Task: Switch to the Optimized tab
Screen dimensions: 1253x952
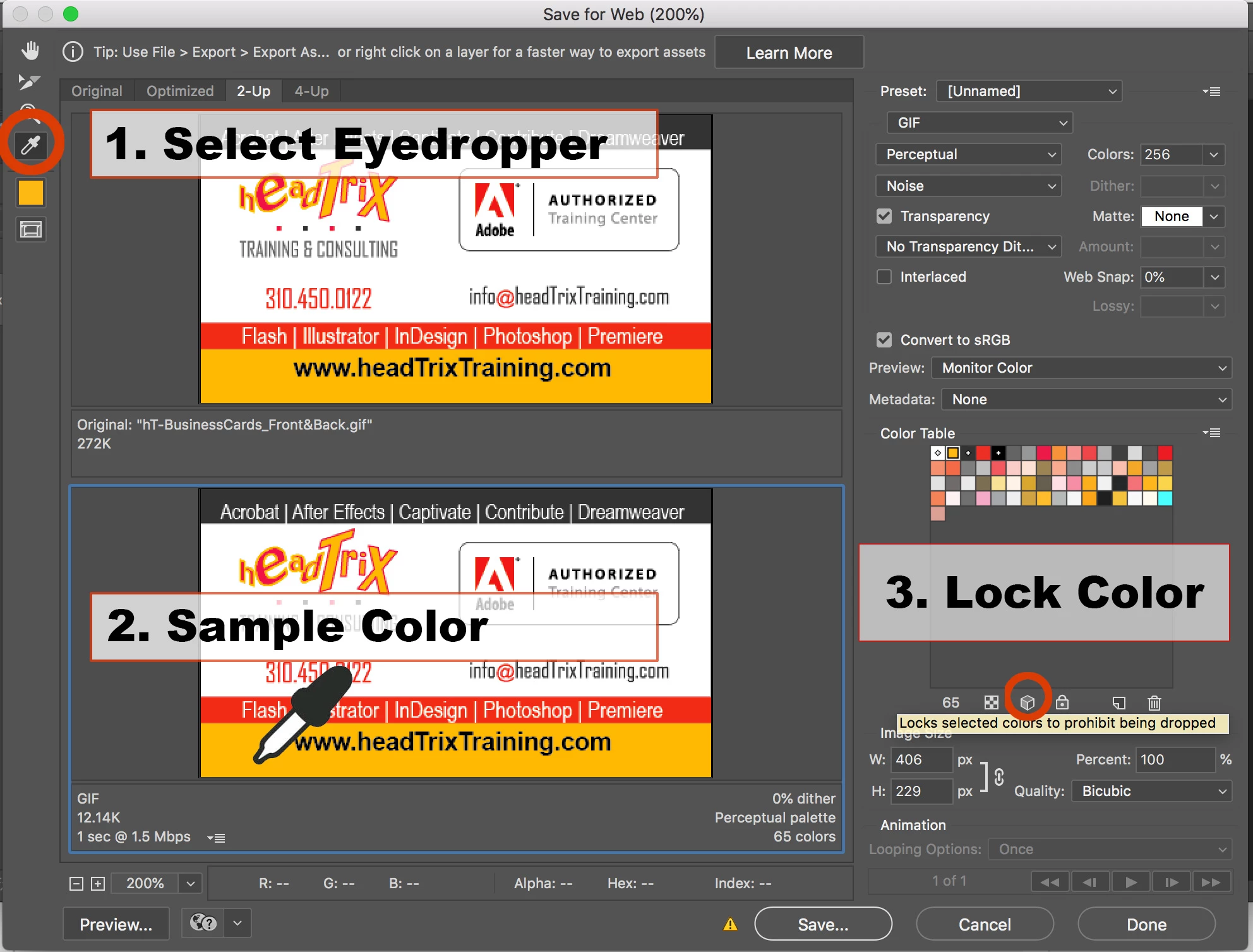Action: 180,91
